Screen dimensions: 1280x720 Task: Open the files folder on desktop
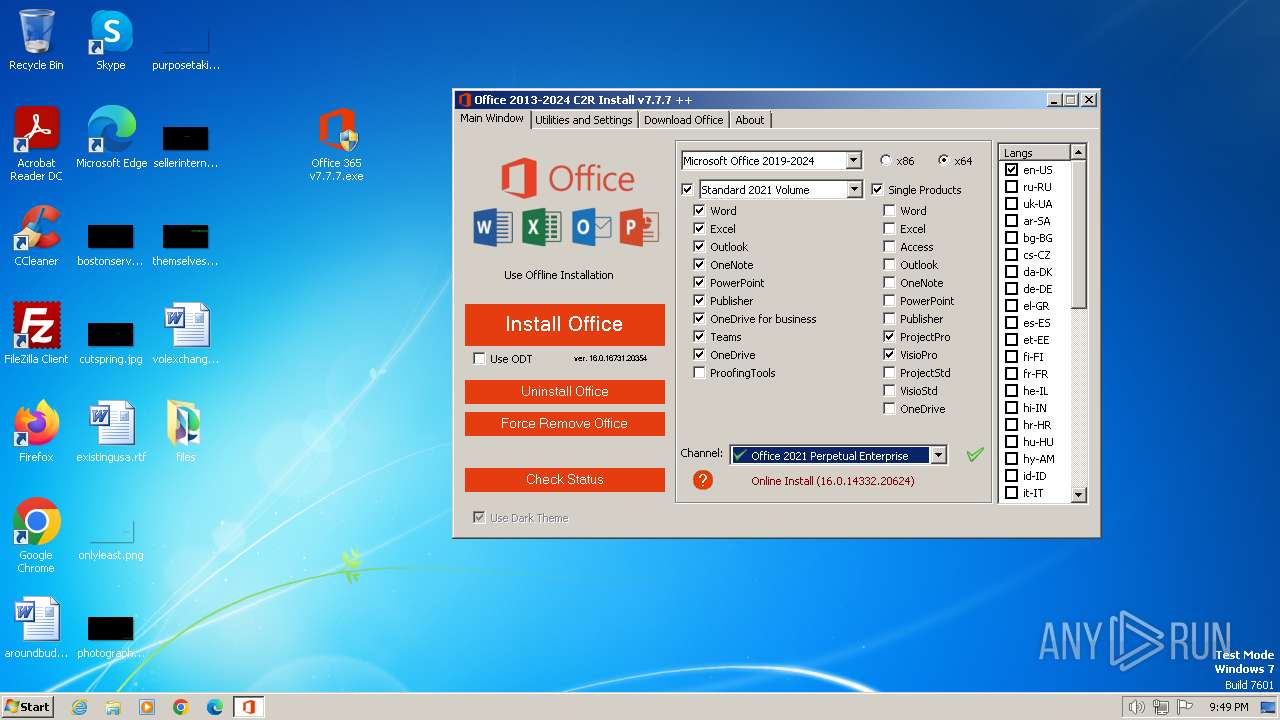coord(186,432)
